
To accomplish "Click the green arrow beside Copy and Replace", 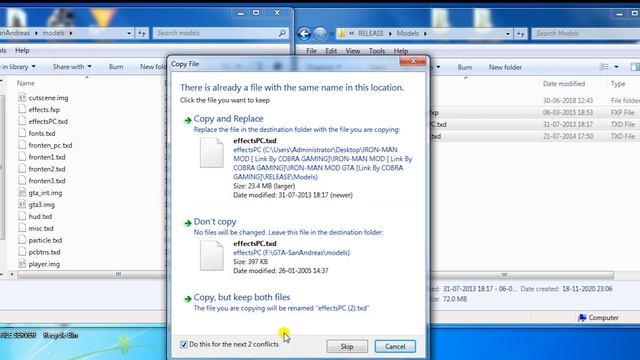I will (x=188, y=120).
